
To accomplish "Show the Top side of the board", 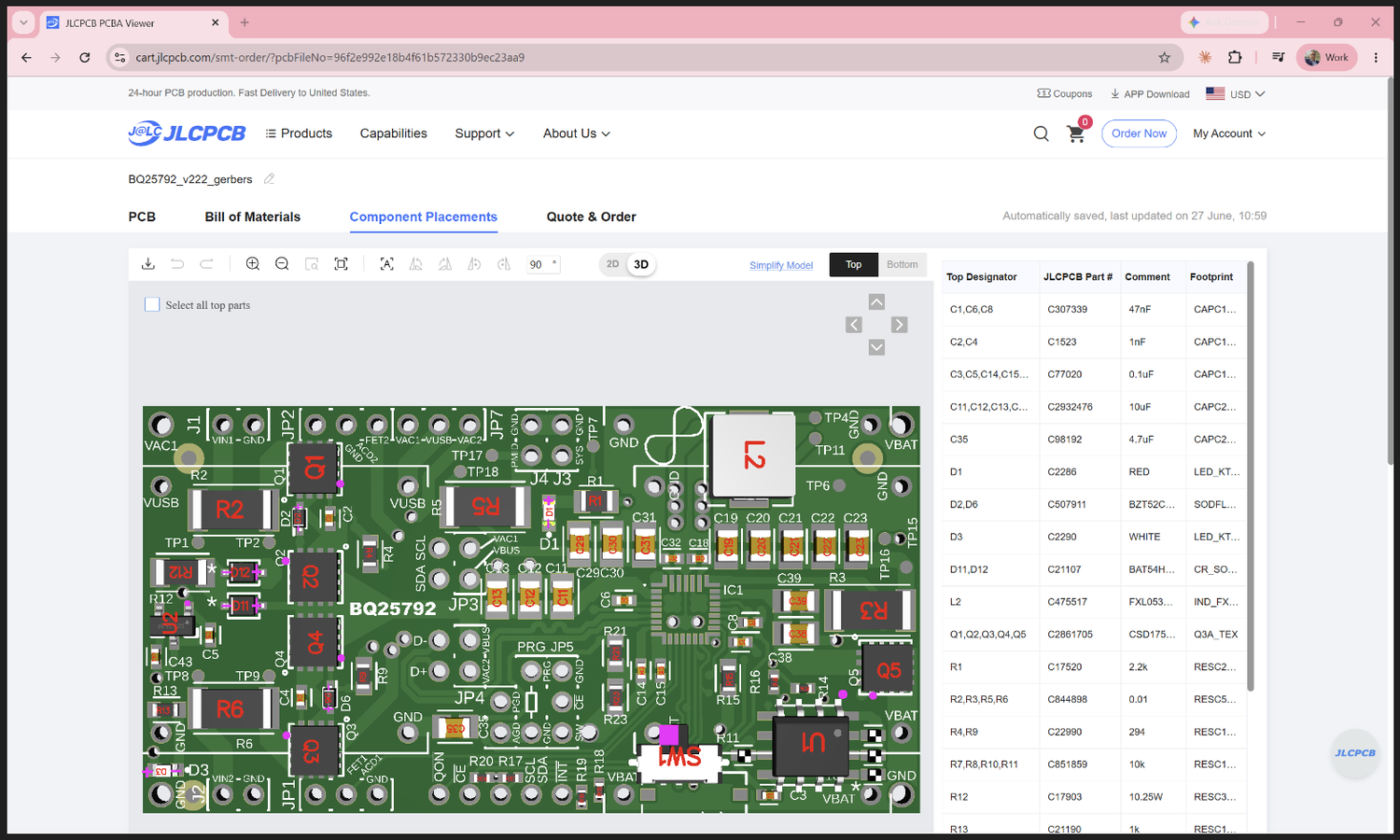I will (x=854, y=264).
